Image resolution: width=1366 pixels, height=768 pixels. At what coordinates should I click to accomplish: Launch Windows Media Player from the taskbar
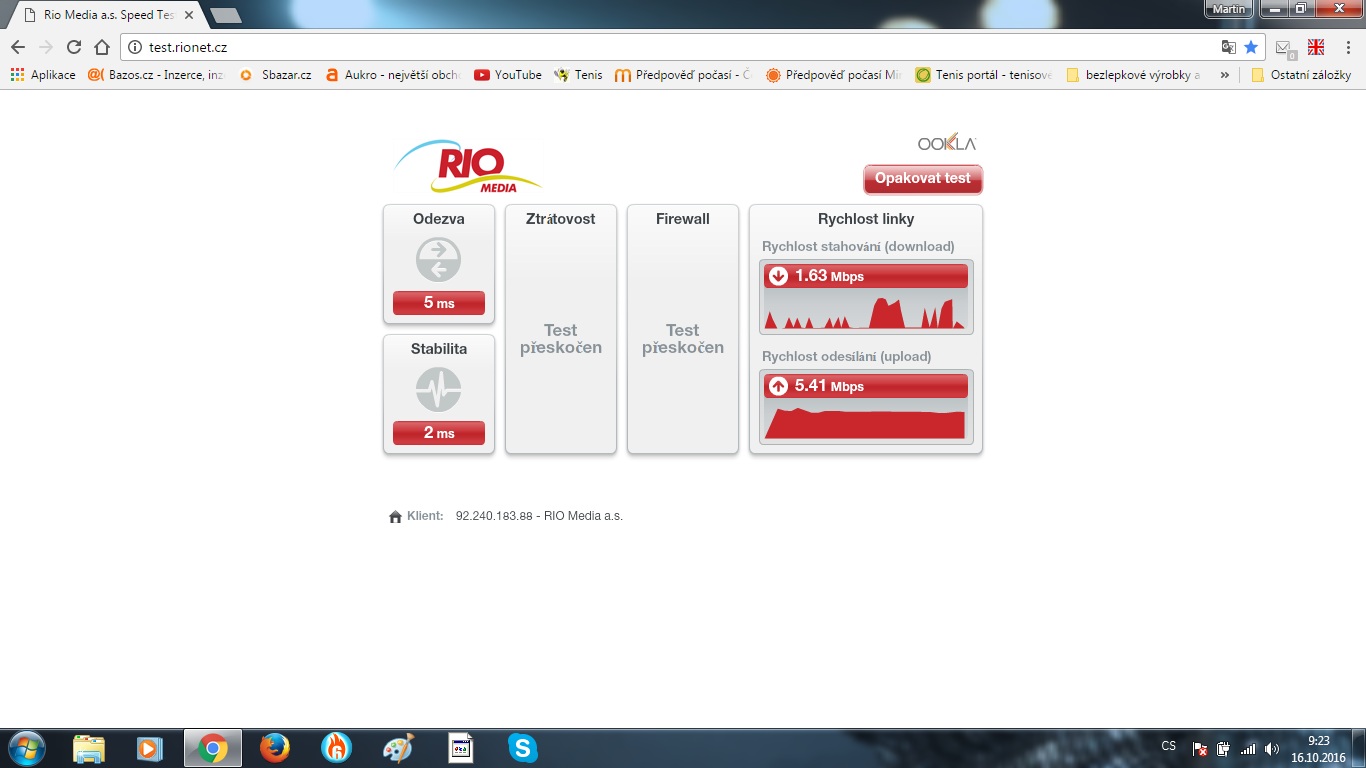(x=150, y=748)
